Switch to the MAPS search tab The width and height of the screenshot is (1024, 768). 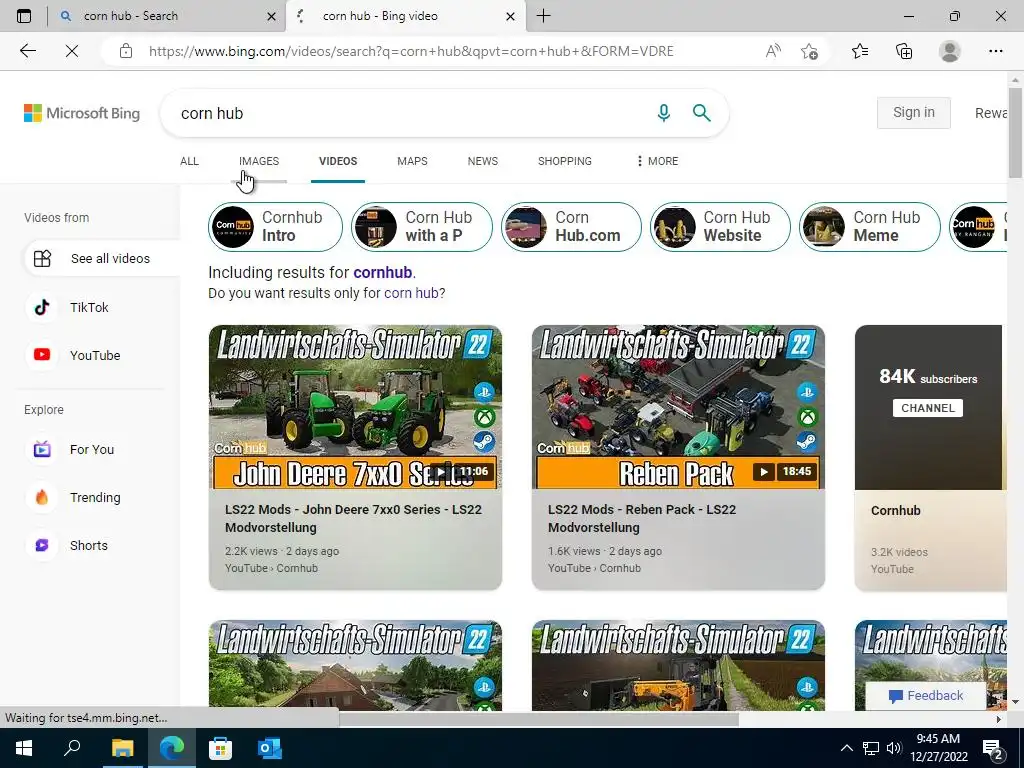pyautogui.click(x=412, y=161)
